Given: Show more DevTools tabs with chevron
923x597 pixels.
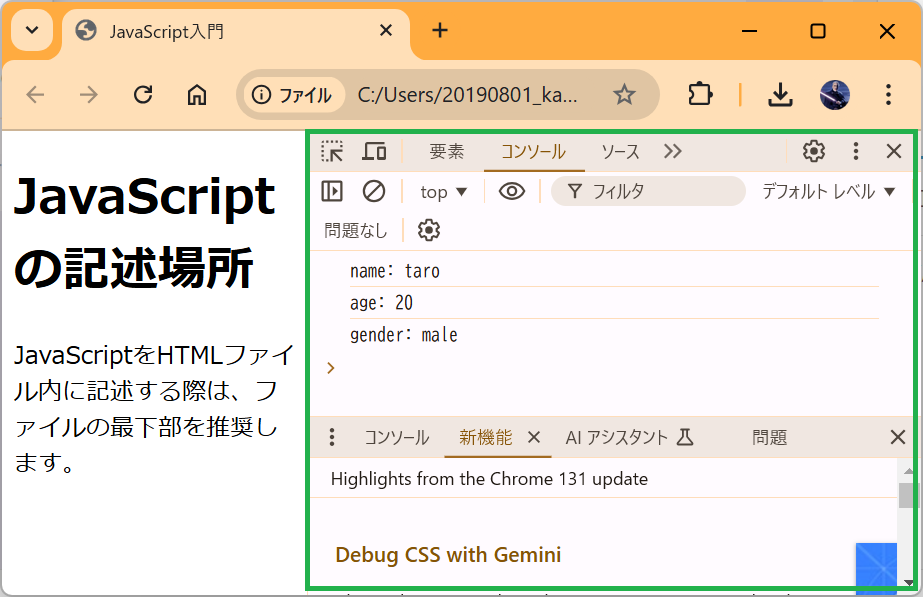Looking at the screenshot, I should pyautogui.click(x=672, y=151).
